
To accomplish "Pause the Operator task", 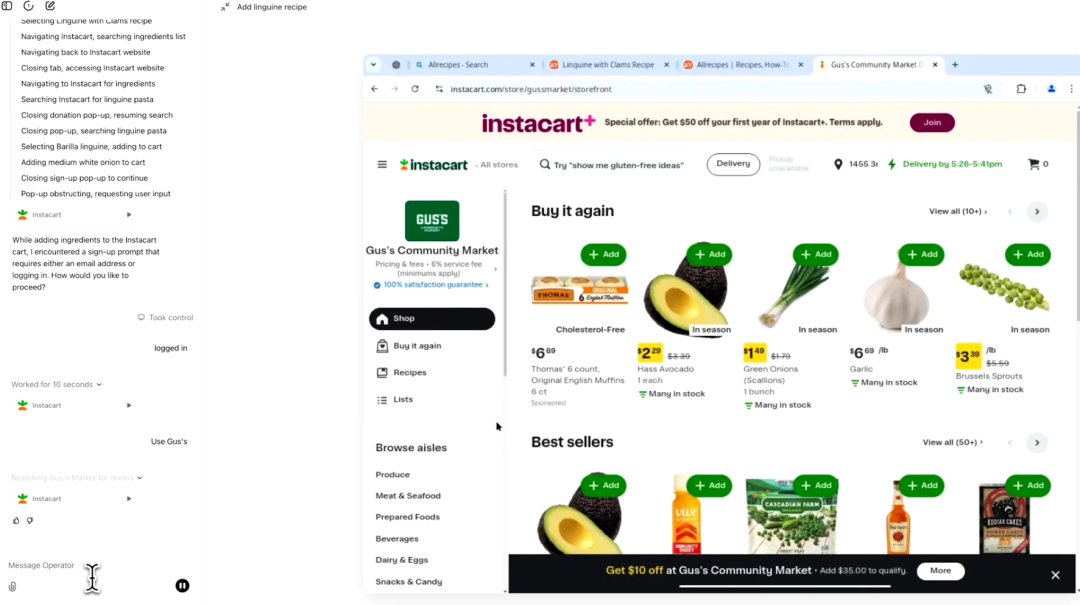I will [x=182, y=586].
